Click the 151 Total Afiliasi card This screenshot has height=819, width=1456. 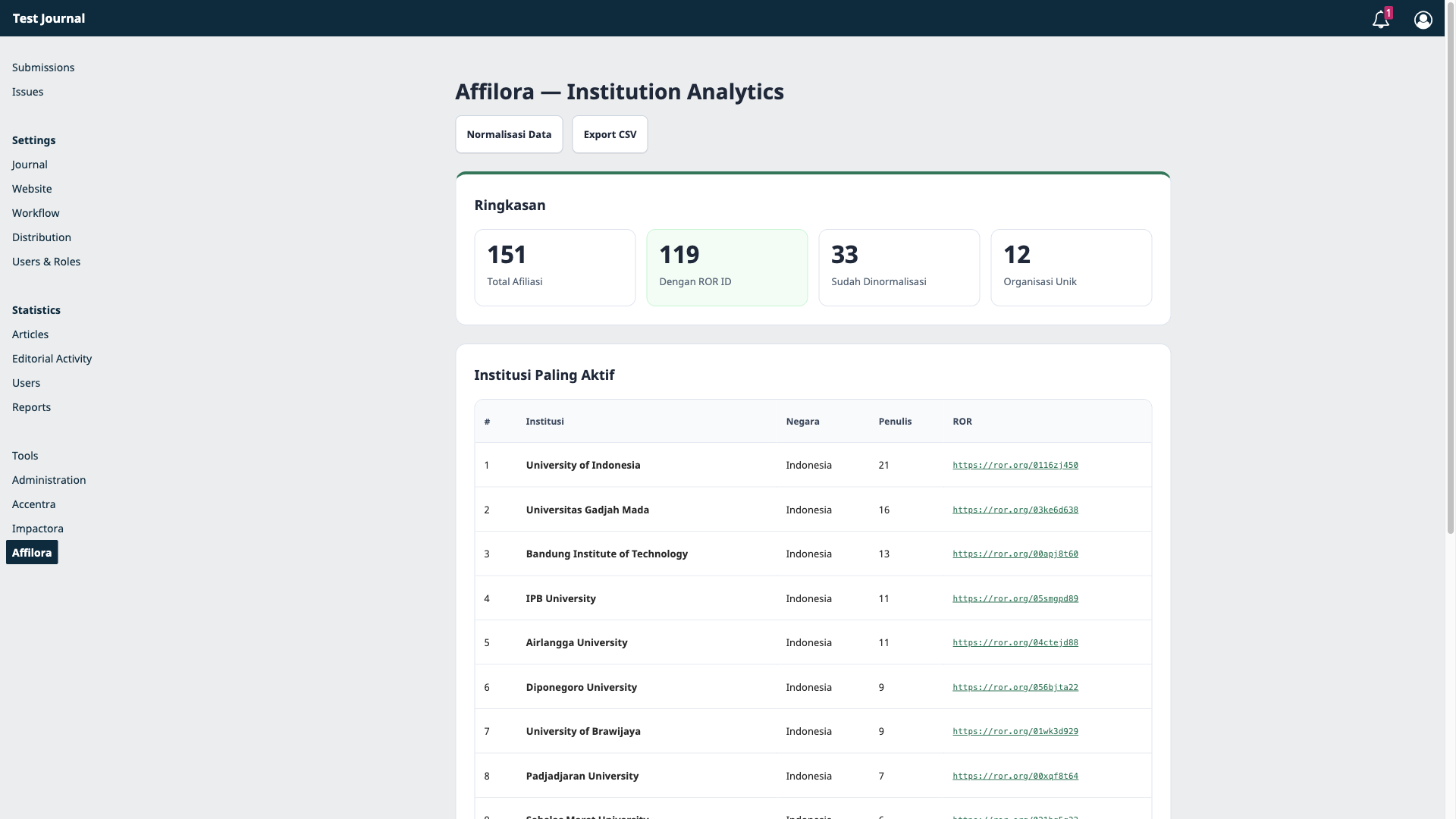pos(555,268)
